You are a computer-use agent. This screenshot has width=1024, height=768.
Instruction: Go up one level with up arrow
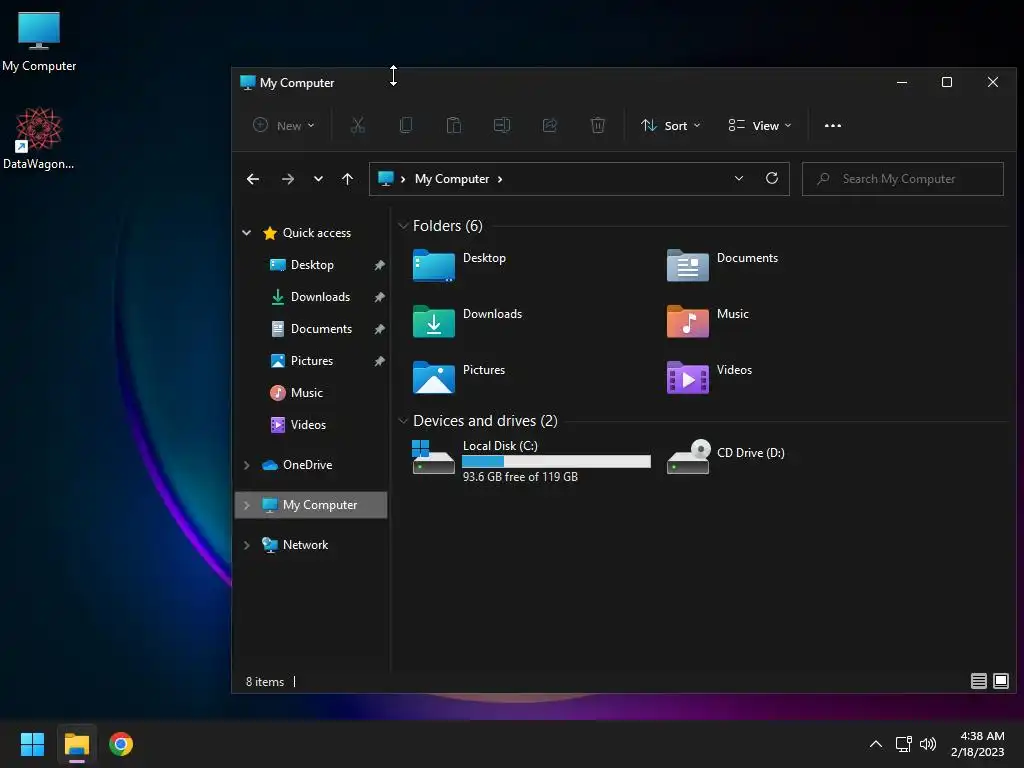point(347,179)
